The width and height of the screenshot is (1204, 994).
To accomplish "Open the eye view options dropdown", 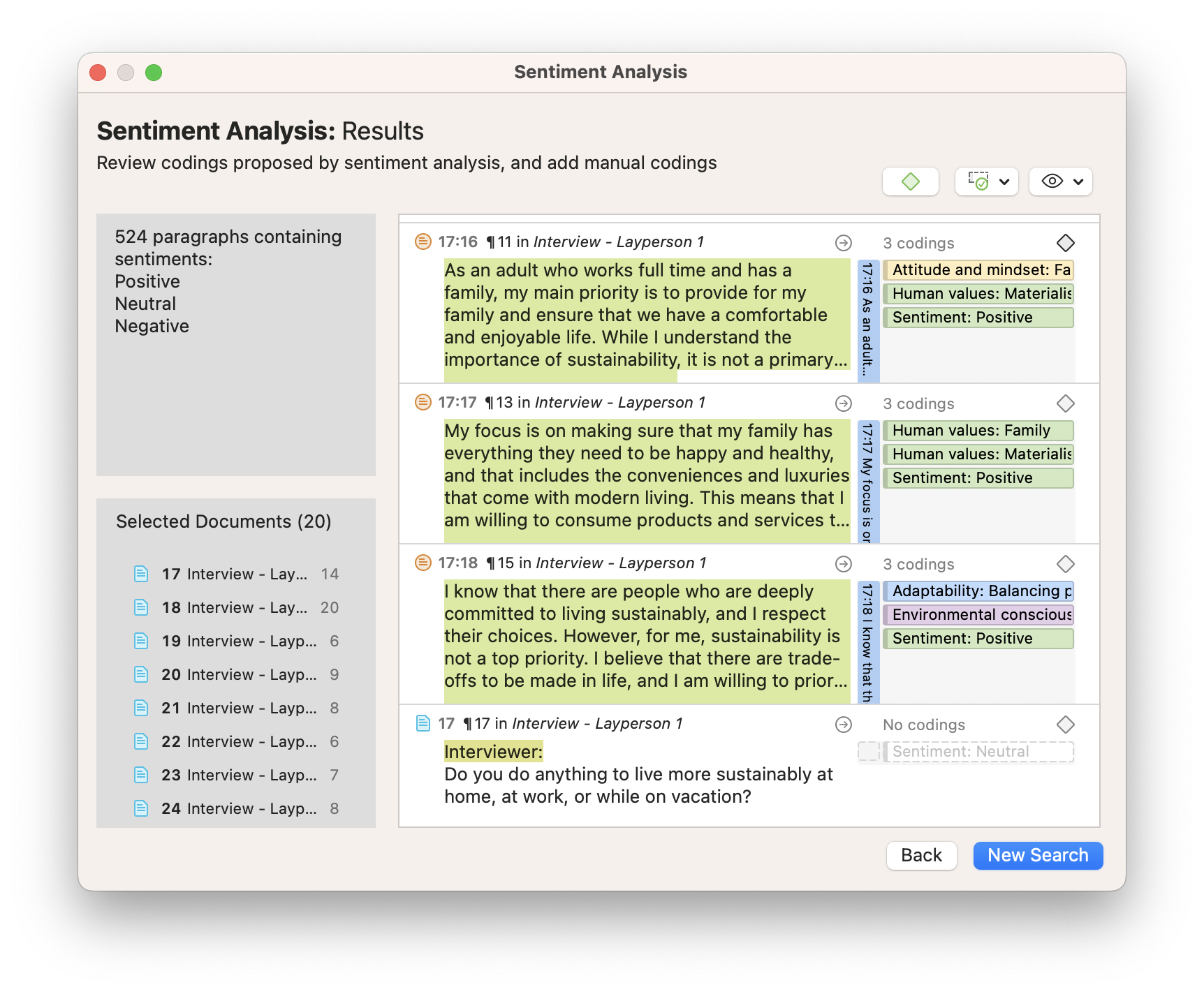I will coord(1060,181).
